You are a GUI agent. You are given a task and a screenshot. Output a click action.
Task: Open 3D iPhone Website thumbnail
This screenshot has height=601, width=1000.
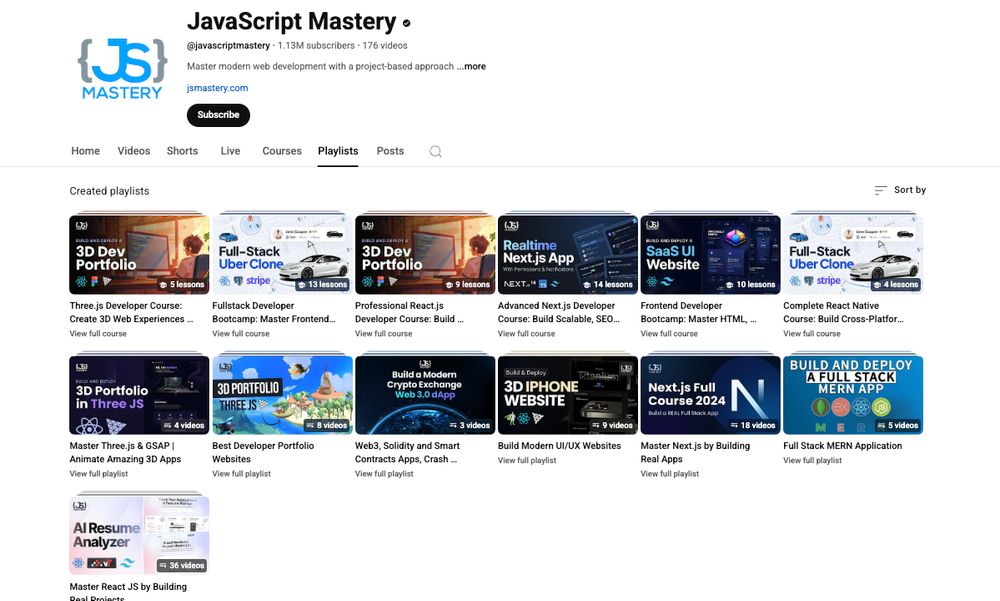[x=568, y=395]
